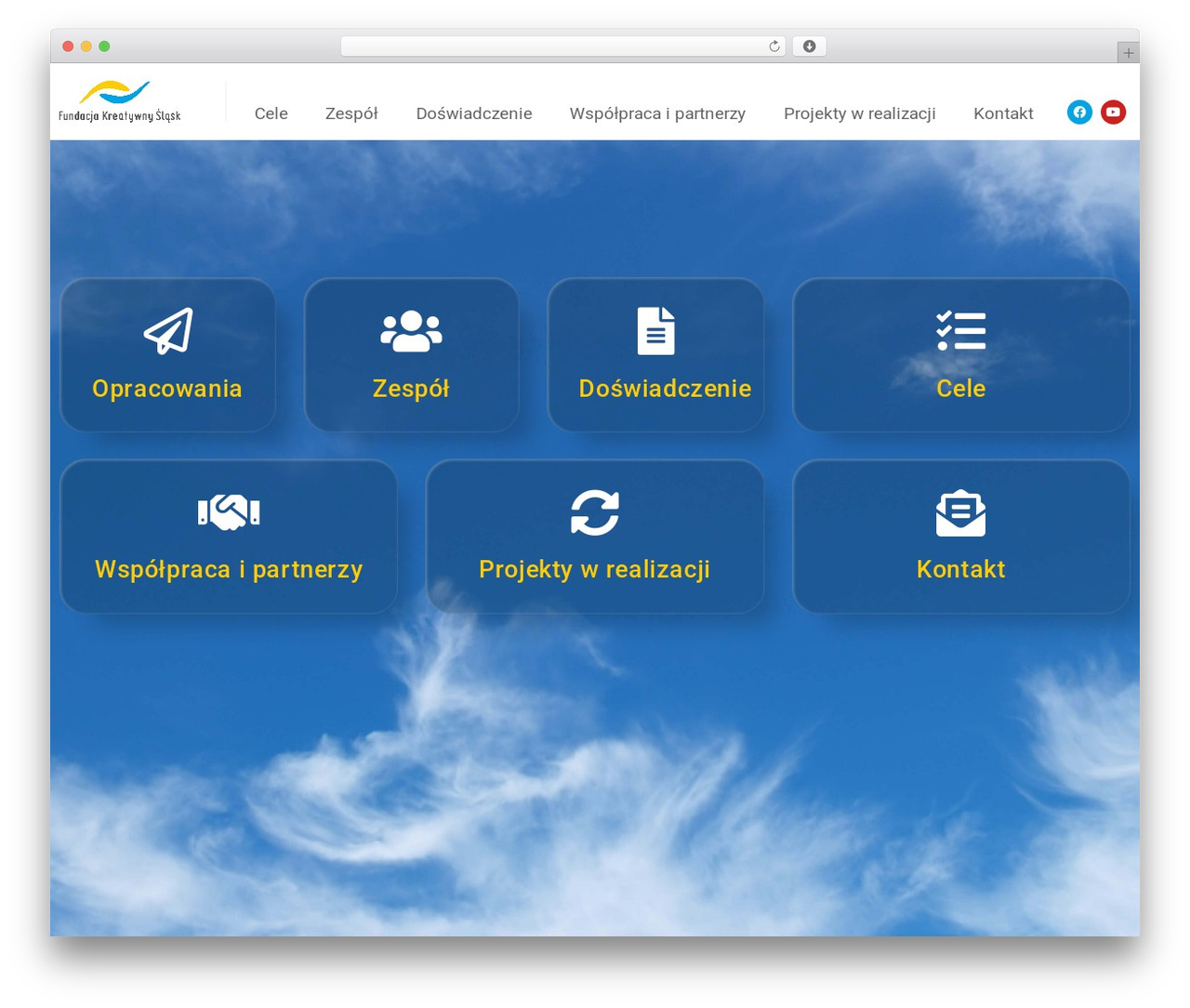Open the Opracowania tile label
The width and height of the screenshot is (1190, 1008).
pos(167,389)
